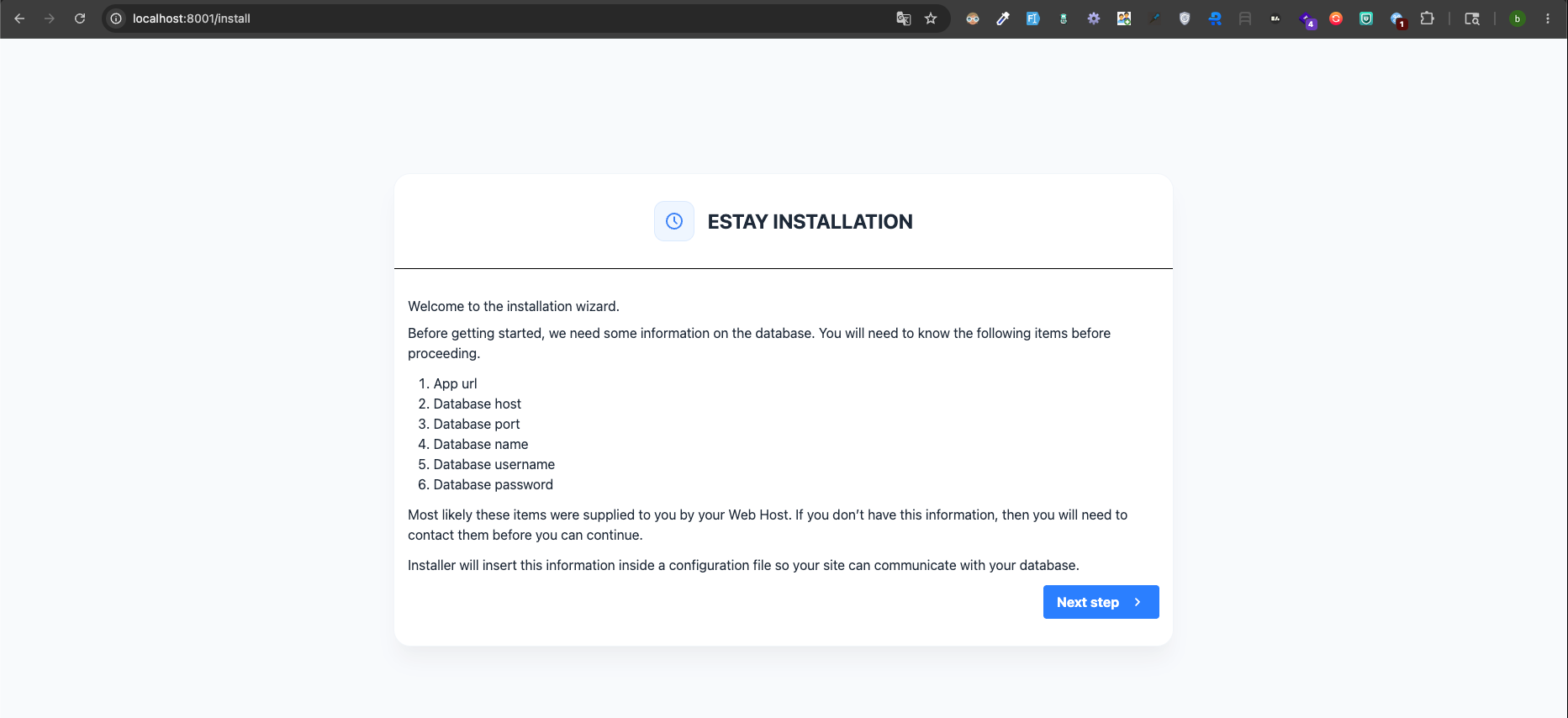Open the people-photo extension icon

1124,18
